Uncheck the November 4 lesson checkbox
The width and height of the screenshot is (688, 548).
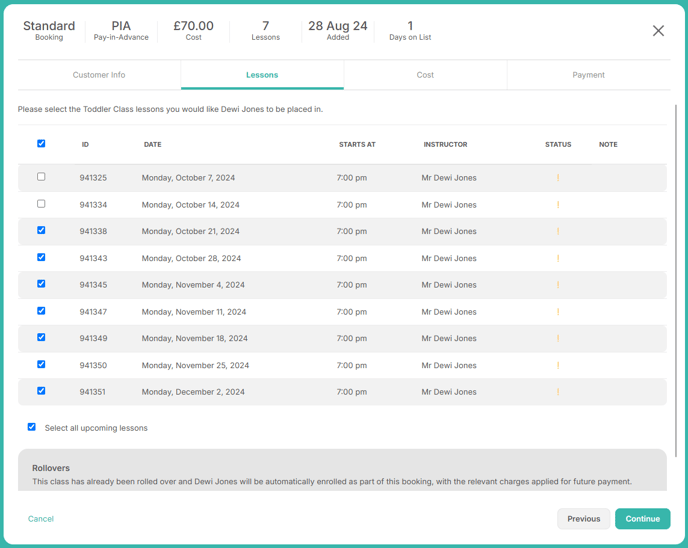pos(41,284)
